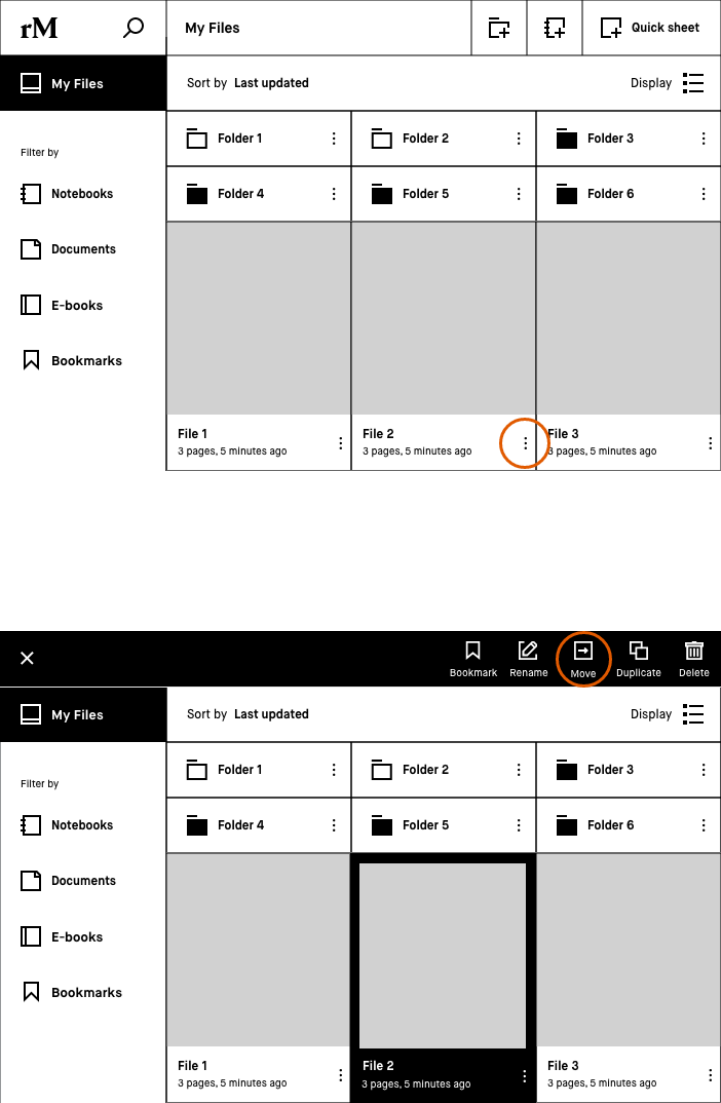Open options menu on the highlighted File 2 card
721x1103 pixels.
click(x=525, y=1076)
